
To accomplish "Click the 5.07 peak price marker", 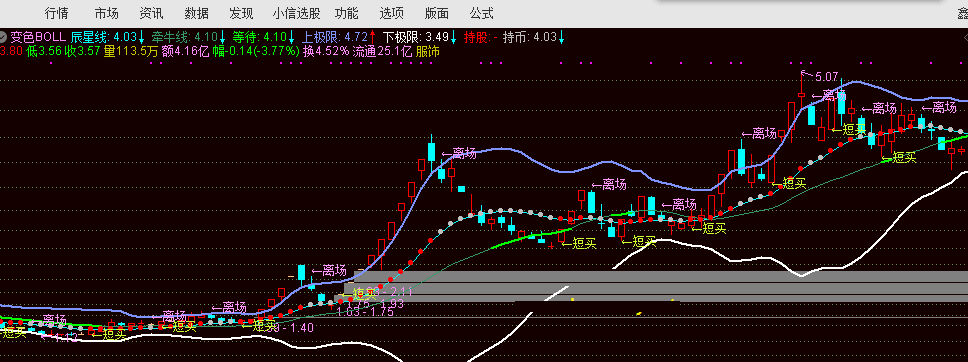I will (827, 77).
